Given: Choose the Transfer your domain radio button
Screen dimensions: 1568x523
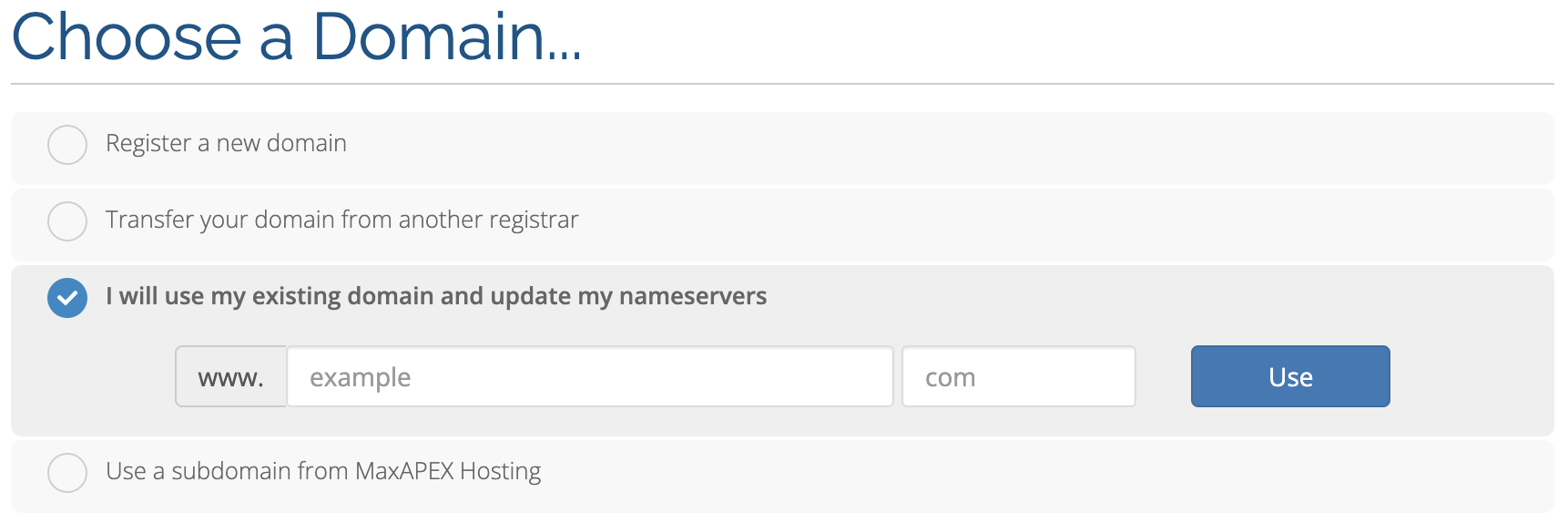Looking at the screenshot, I should [67, 221].
